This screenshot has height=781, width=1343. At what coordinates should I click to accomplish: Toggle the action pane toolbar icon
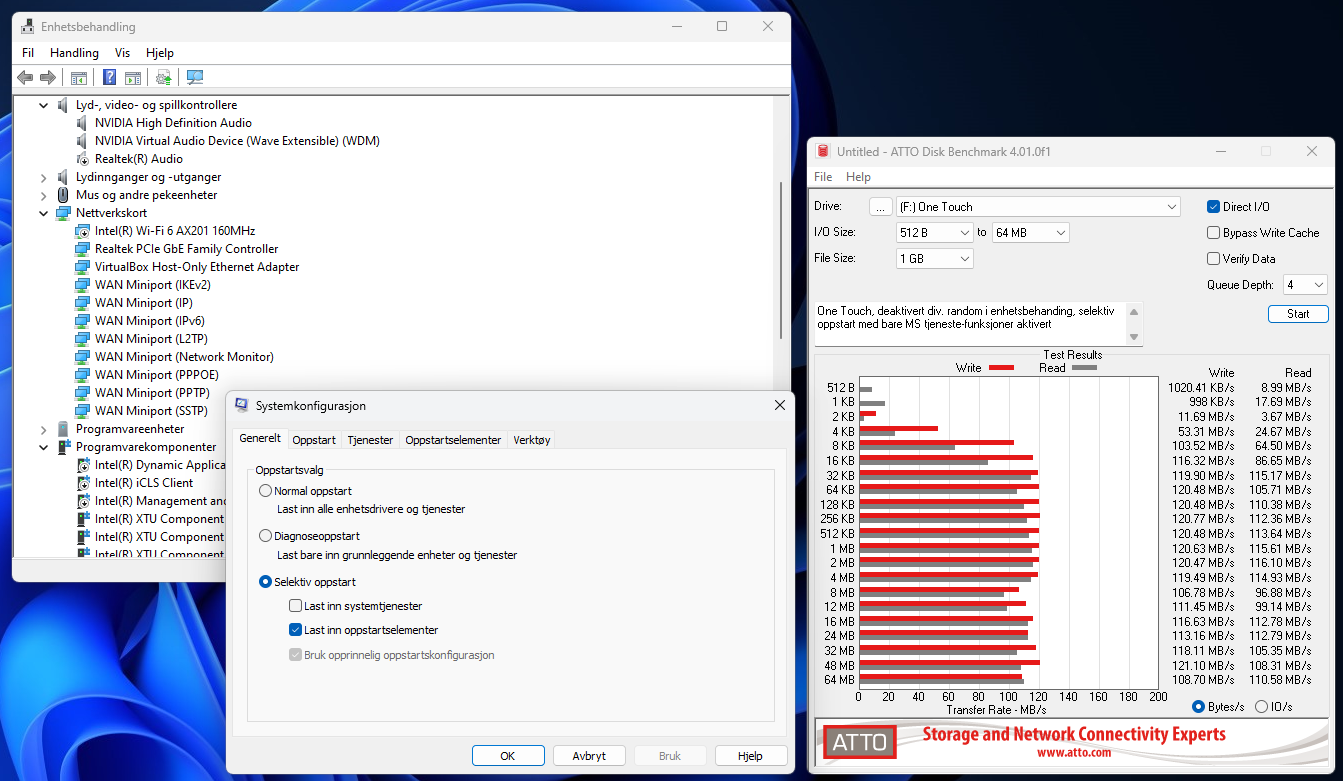coord(132,77)
